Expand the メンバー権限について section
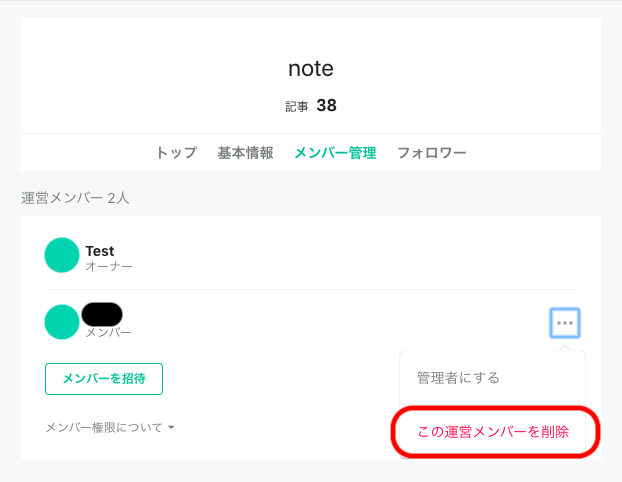This screenshot has height=482, width=622. click(110, 427)
